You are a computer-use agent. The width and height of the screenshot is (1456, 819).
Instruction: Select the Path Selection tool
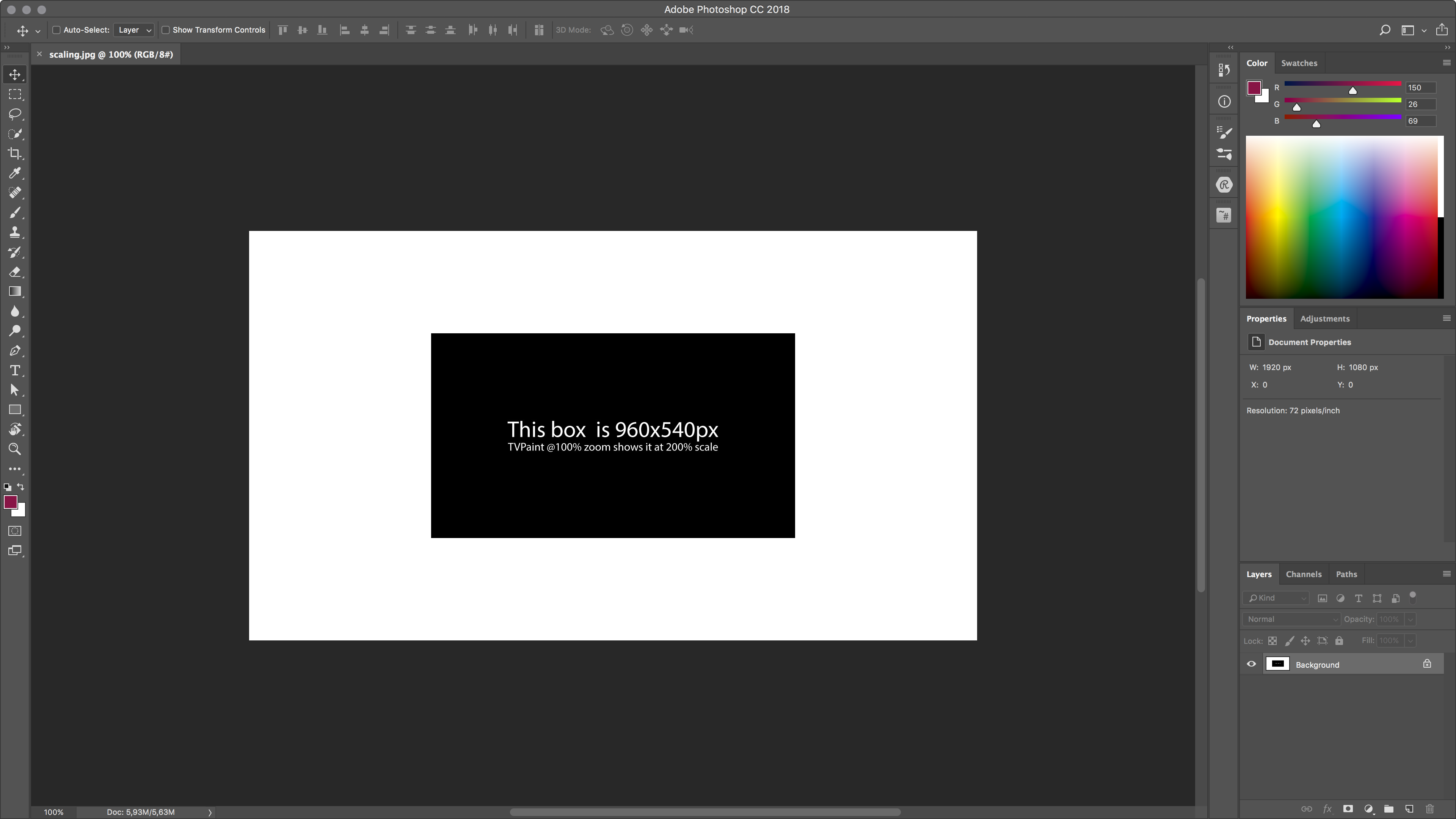click(15, 390)
